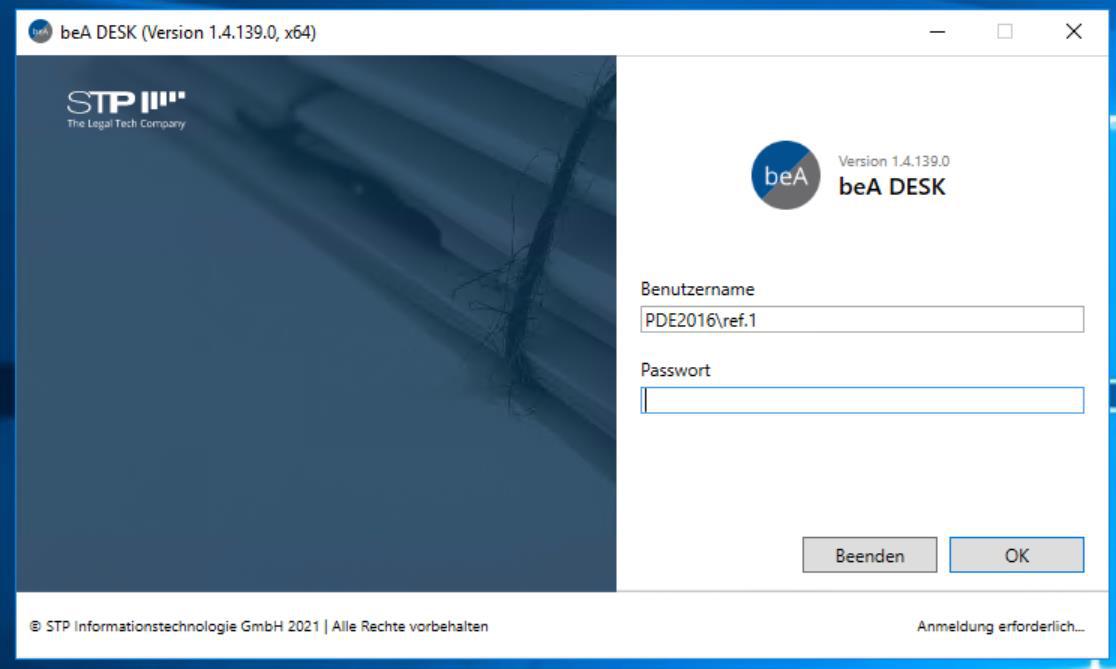1116x669 pixels.
Task: Close the beA DESK window
Action: [1073, 32]
